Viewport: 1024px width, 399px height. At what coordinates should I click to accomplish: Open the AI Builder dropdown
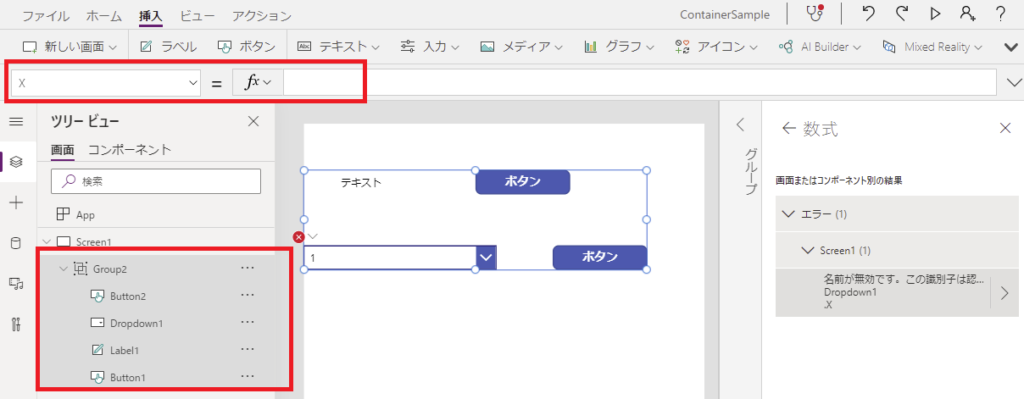tap(820, 47)
